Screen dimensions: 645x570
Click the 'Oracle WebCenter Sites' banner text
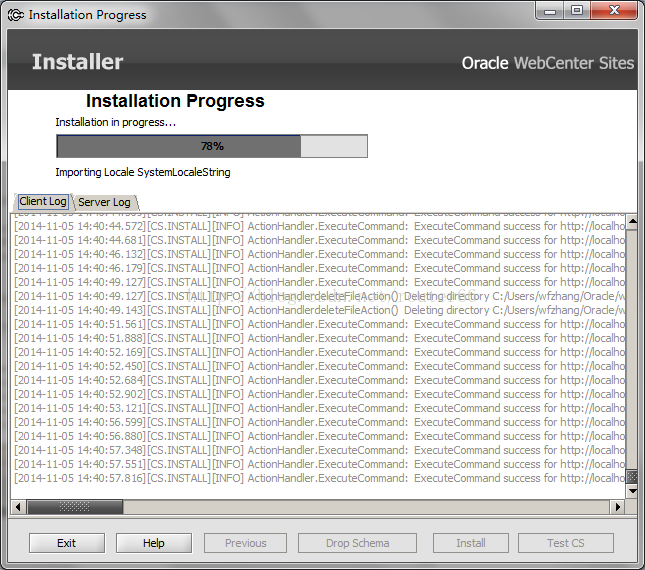coord(548,63)
